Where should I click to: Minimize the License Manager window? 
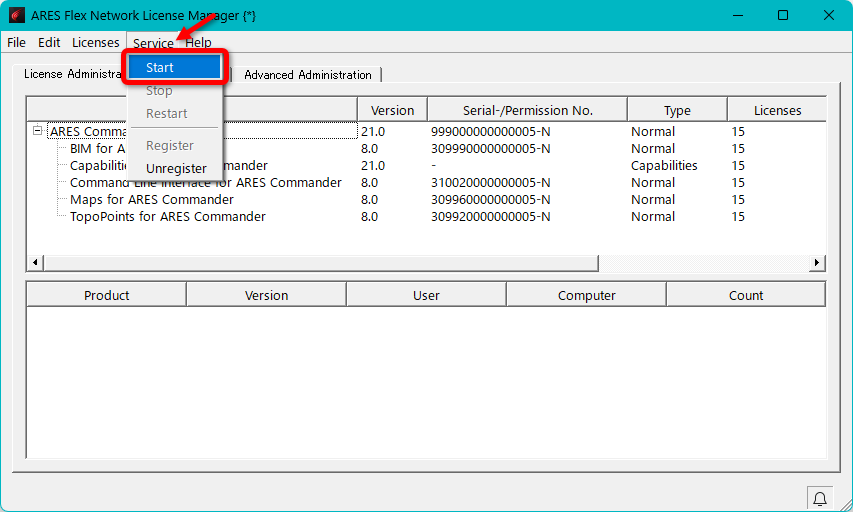pos(738,15)
